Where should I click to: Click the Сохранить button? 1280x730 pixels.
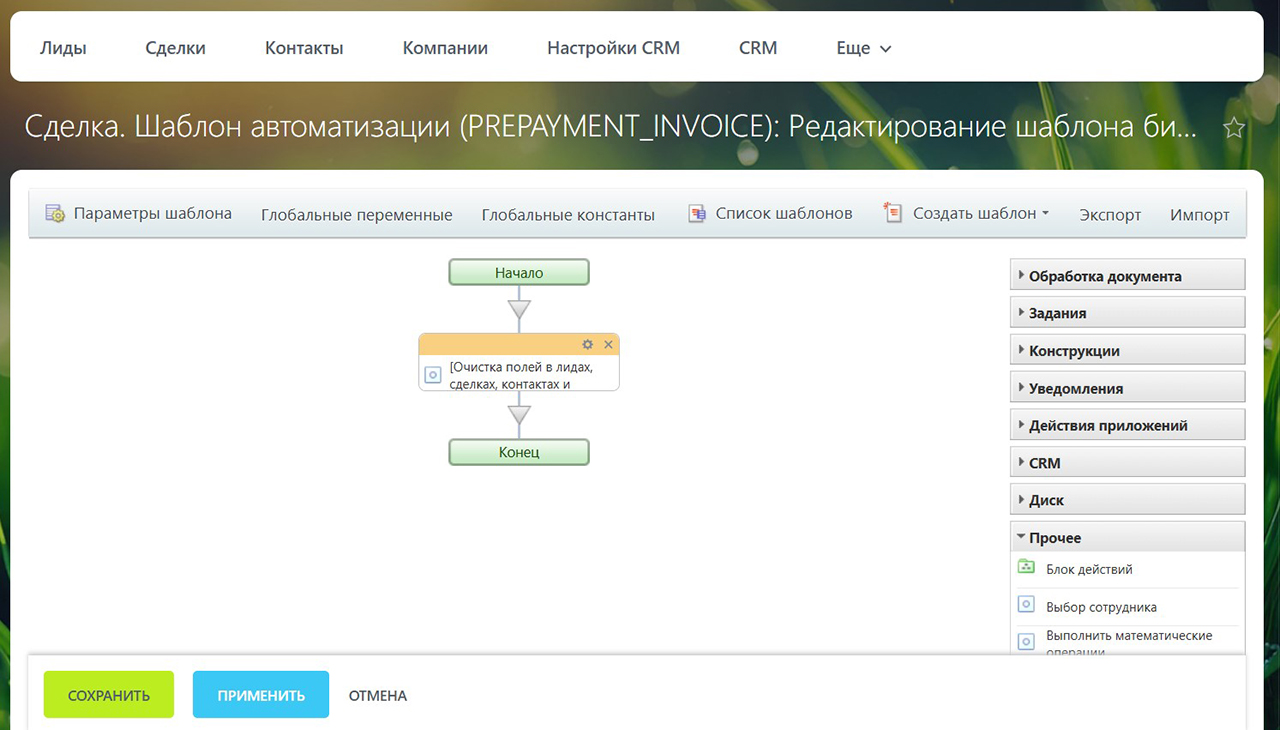pyautogui.click(x=109, y=695)
